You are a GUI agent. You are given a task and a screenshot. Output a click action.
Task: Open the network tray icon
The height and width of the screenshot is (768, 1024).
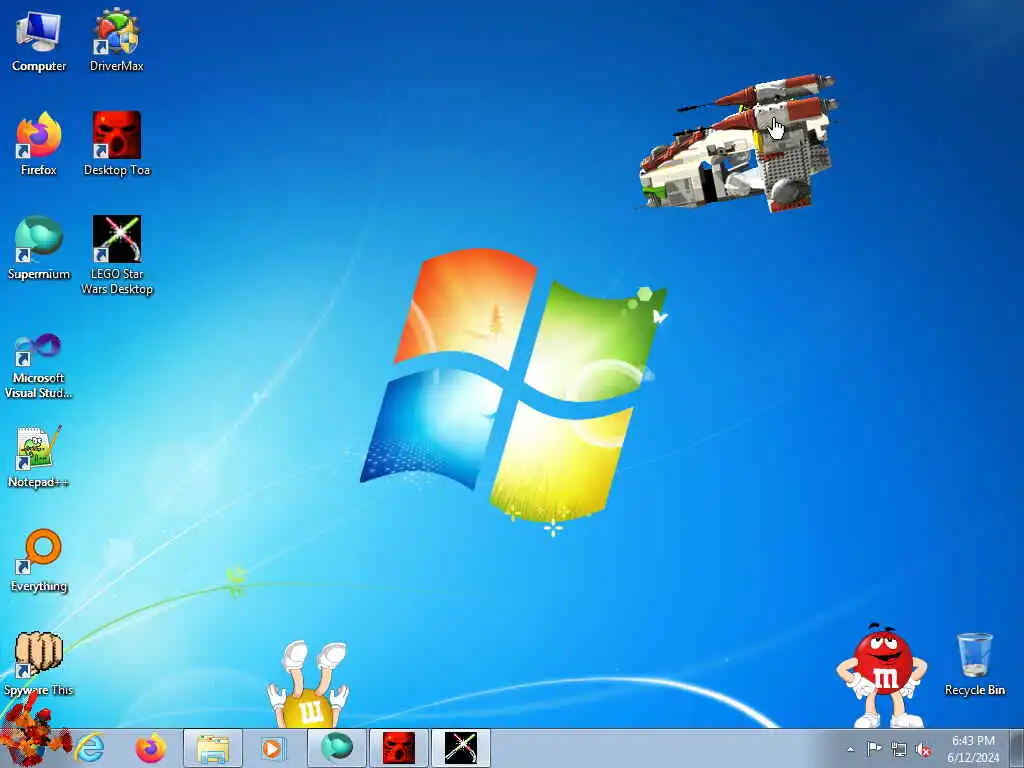click(x=899, y=749)
